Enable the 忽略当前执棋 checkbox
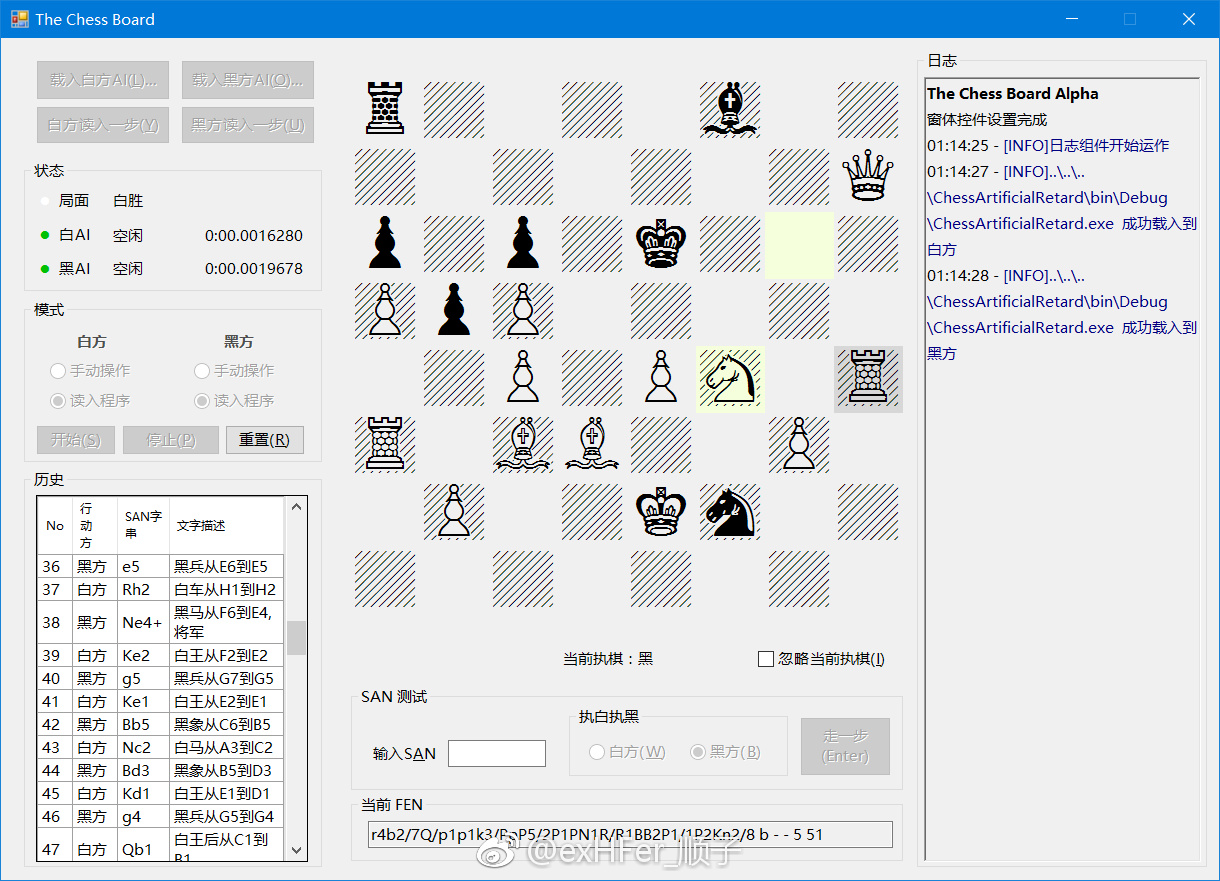 click(x=766, y=659)
